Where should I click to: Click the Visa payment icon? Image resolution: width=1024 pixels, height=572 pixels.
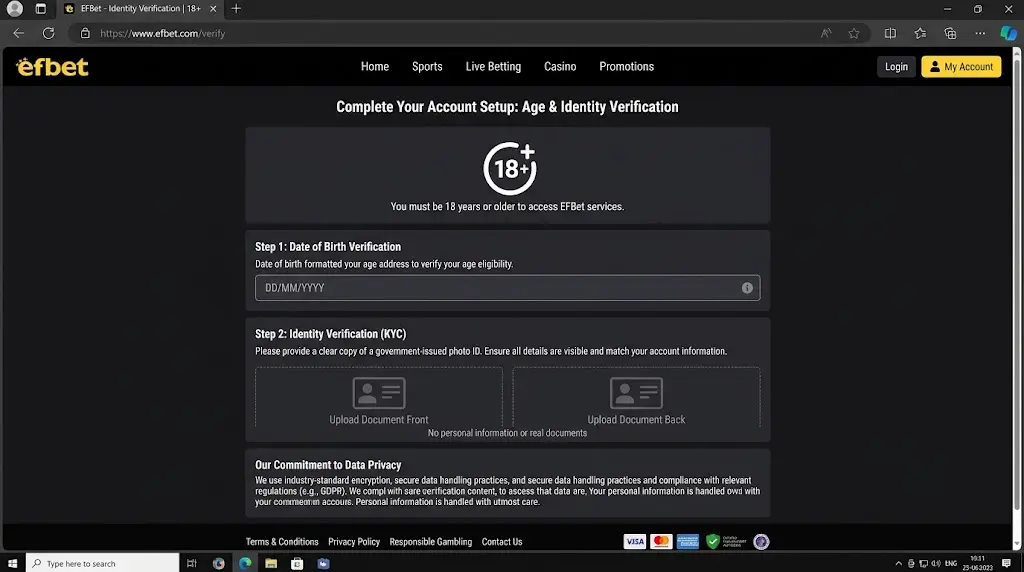[x=634, y=541]
